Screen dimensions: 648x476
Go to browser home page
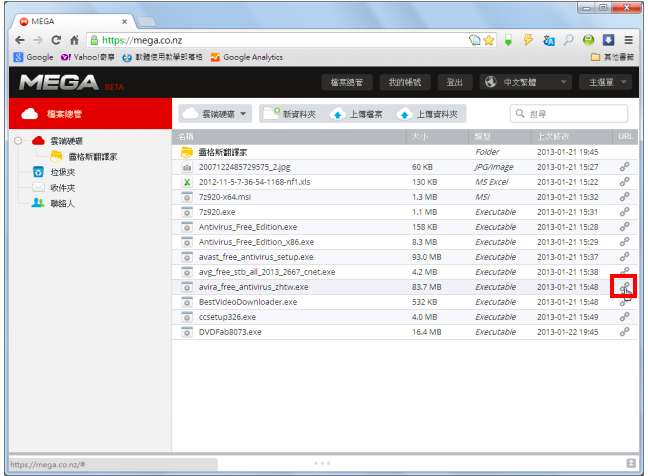click(x=74, y=40)
